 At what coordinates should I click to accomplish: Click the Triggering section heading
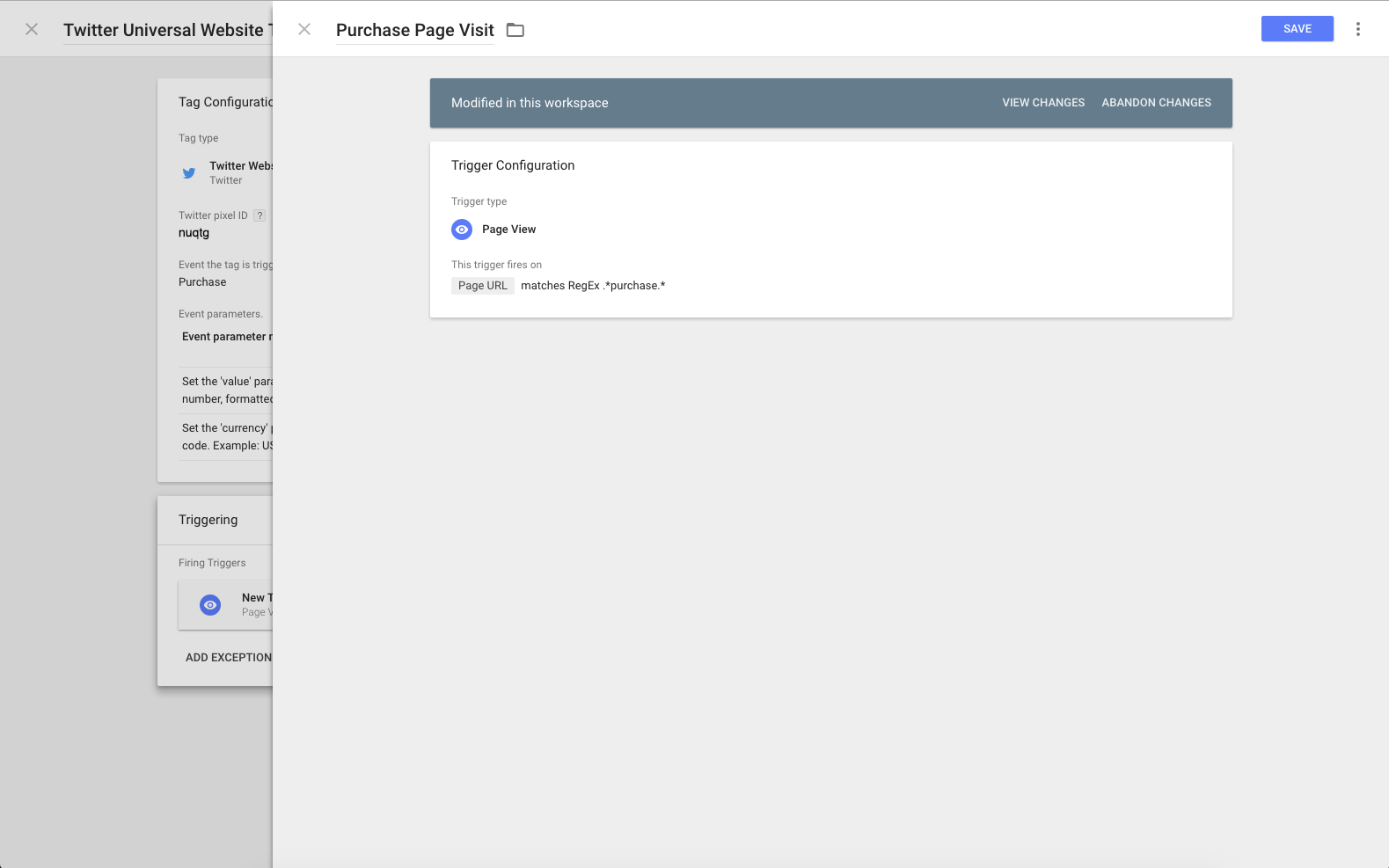(x=208, y=520)
